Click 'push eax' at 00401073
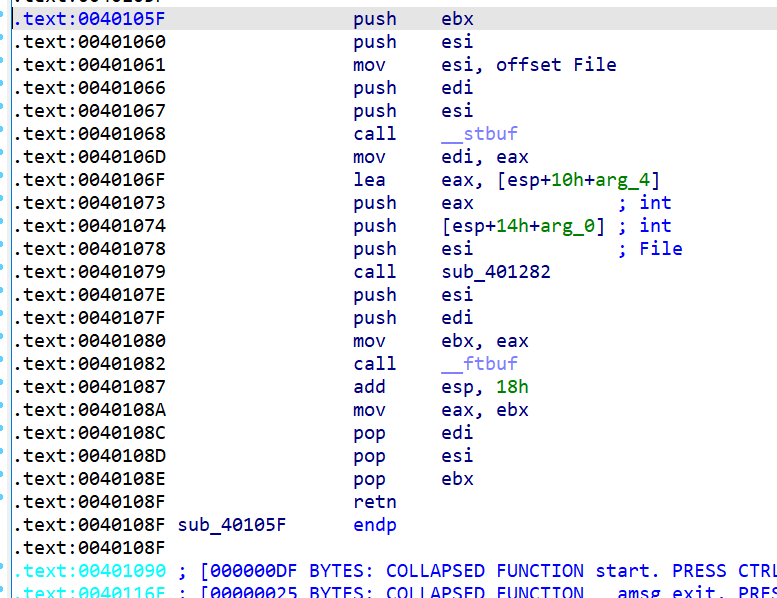This screenshot has width=777, height=598. [413, 203]
